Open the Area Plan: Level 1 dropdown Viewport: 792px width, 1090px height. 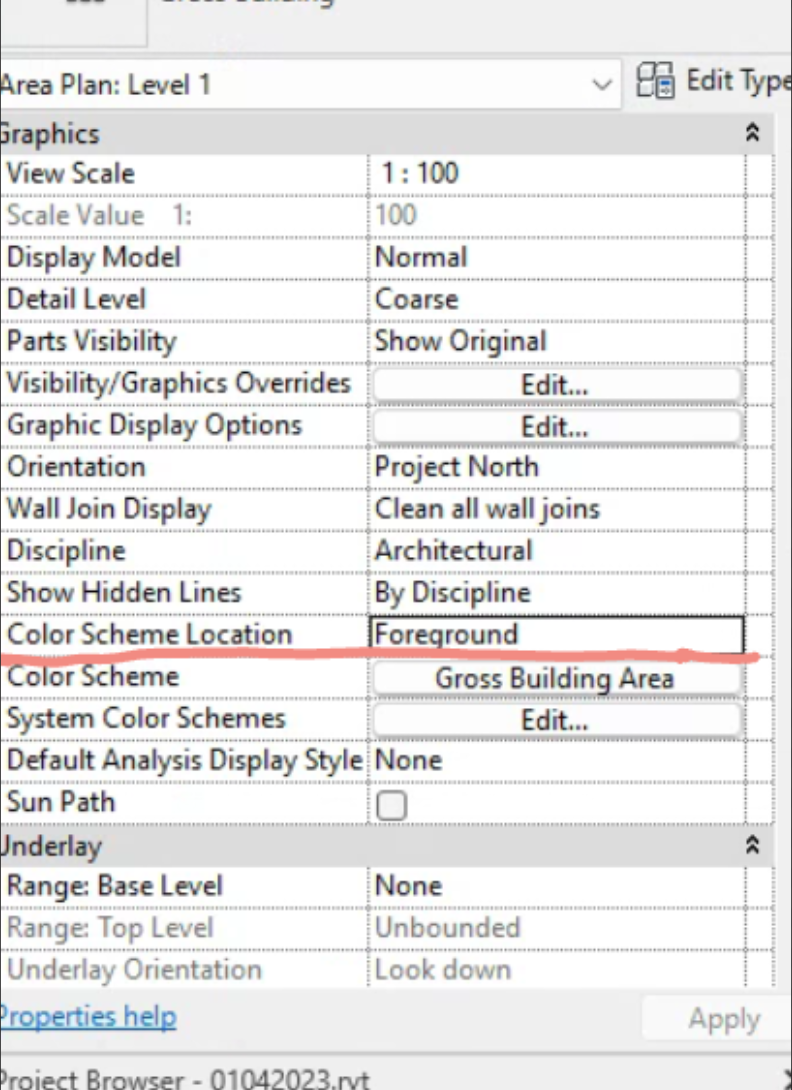(309, 85)
